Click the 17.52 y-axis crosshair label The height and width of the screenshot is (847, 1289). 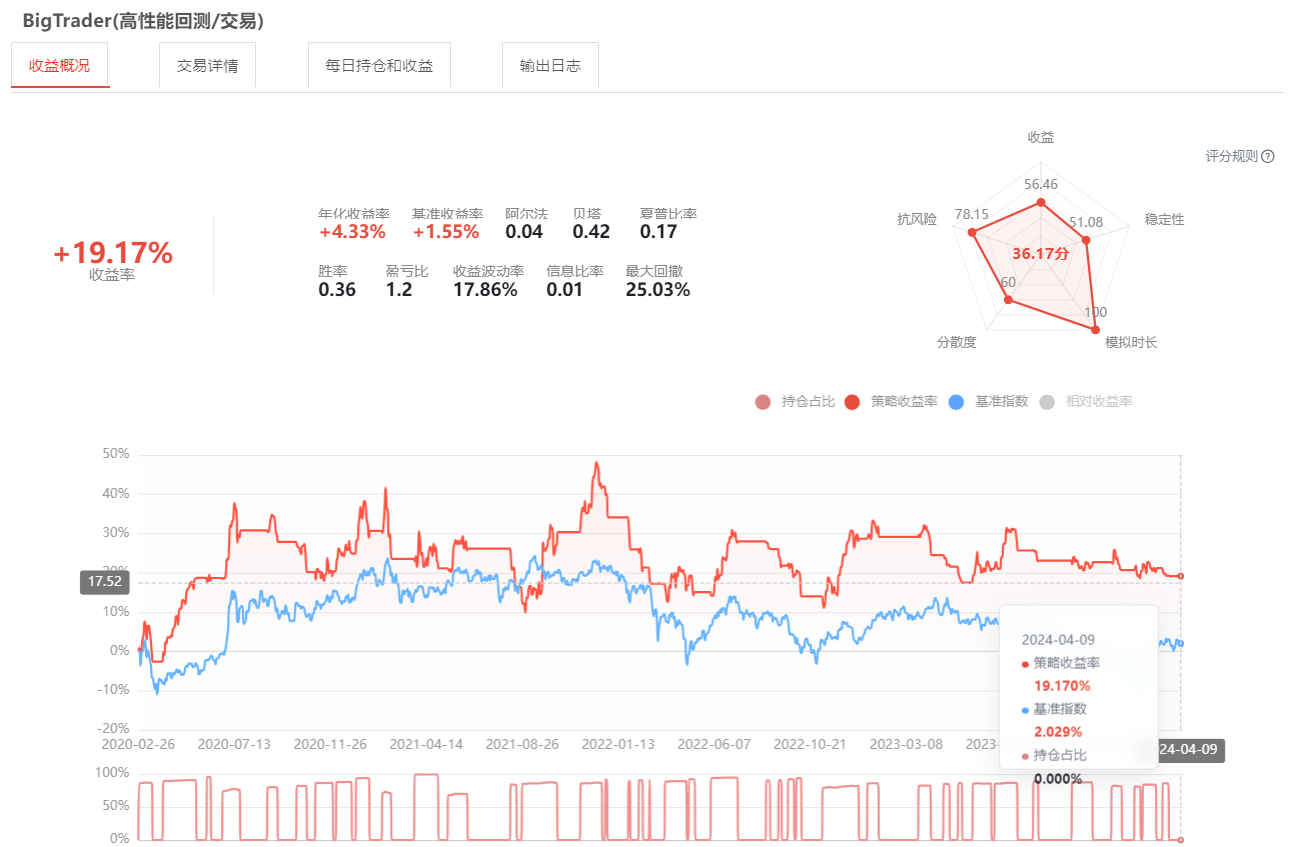(x=104, y=582)
